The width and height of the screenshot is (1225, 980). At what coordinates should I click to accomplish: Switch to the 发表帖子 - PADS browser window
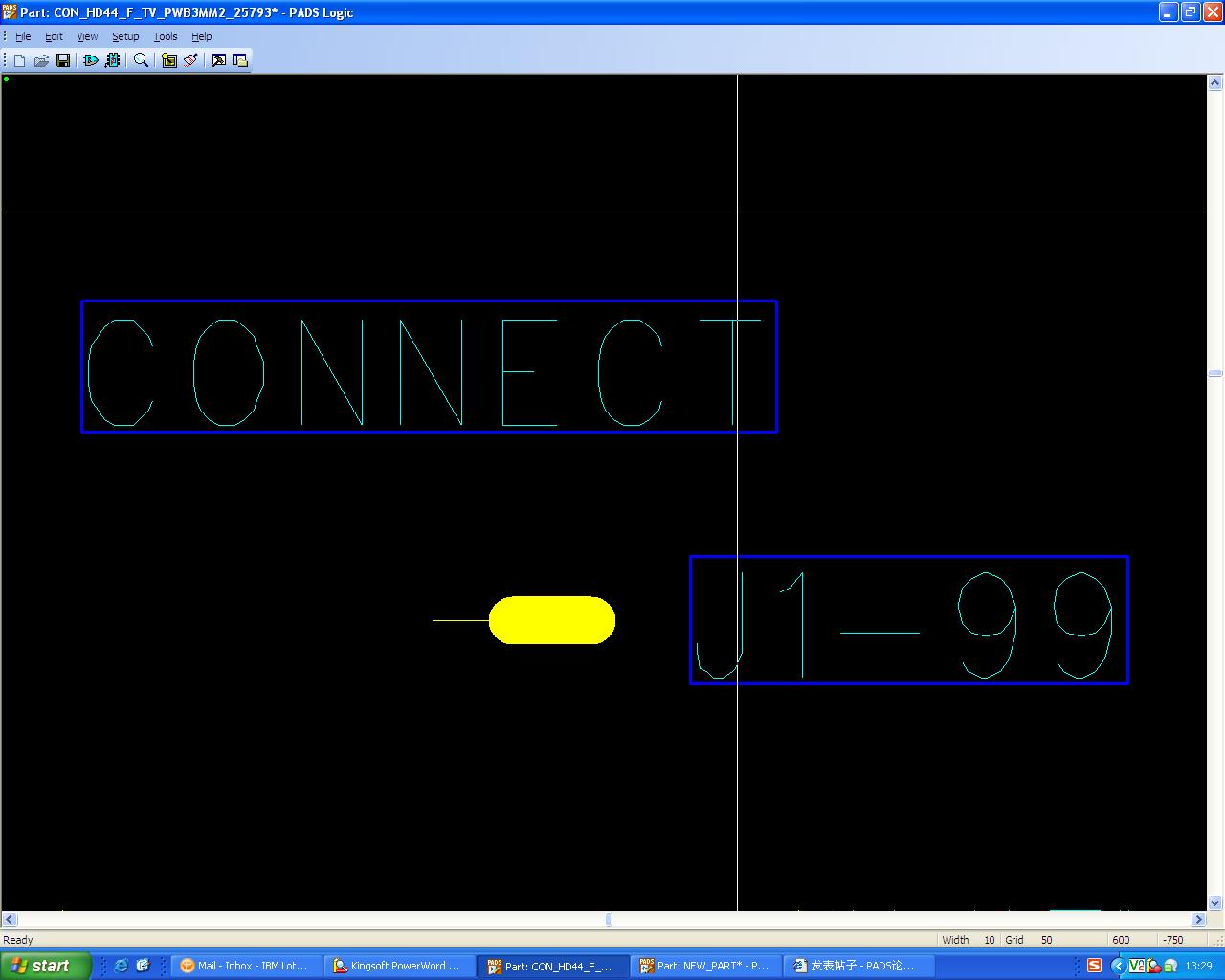(x=860, y=966)
